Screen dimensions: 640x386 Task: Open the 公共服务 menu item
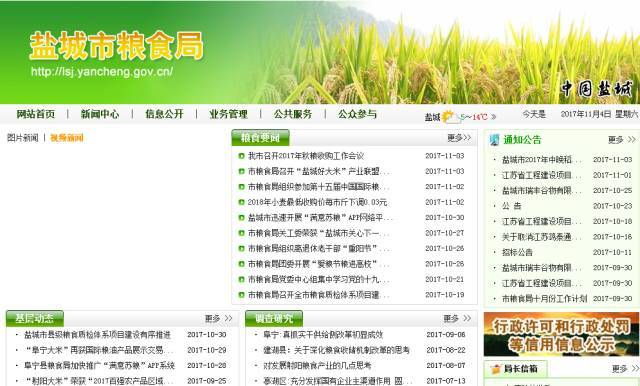[x=293, y=114]
